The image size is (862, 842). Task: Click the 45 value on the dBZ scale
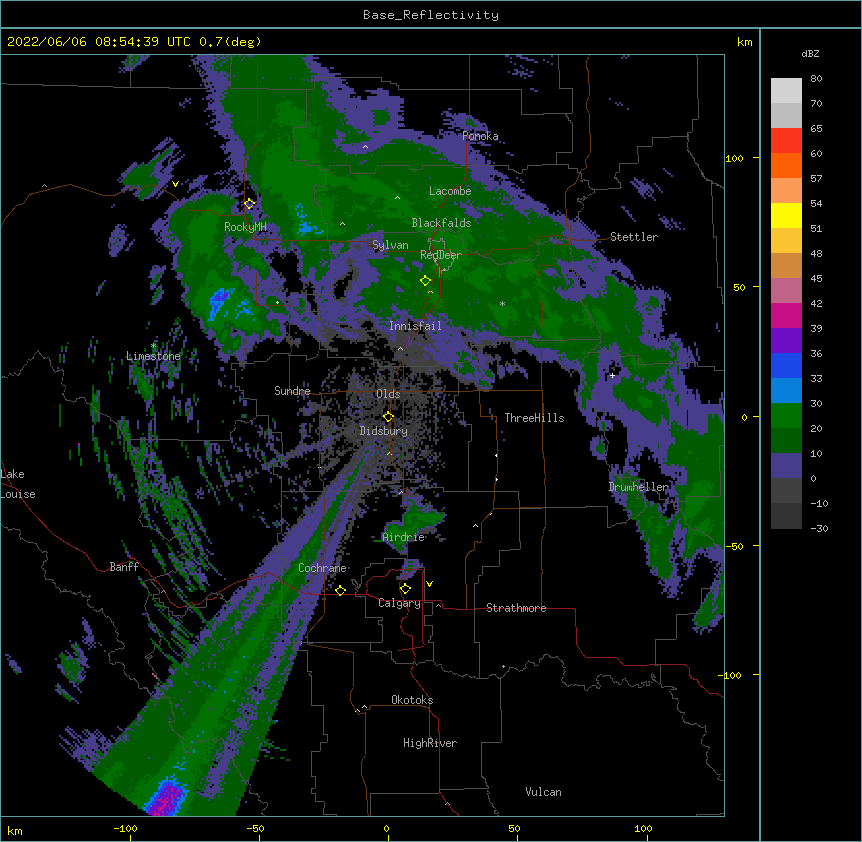click(816, 279)
